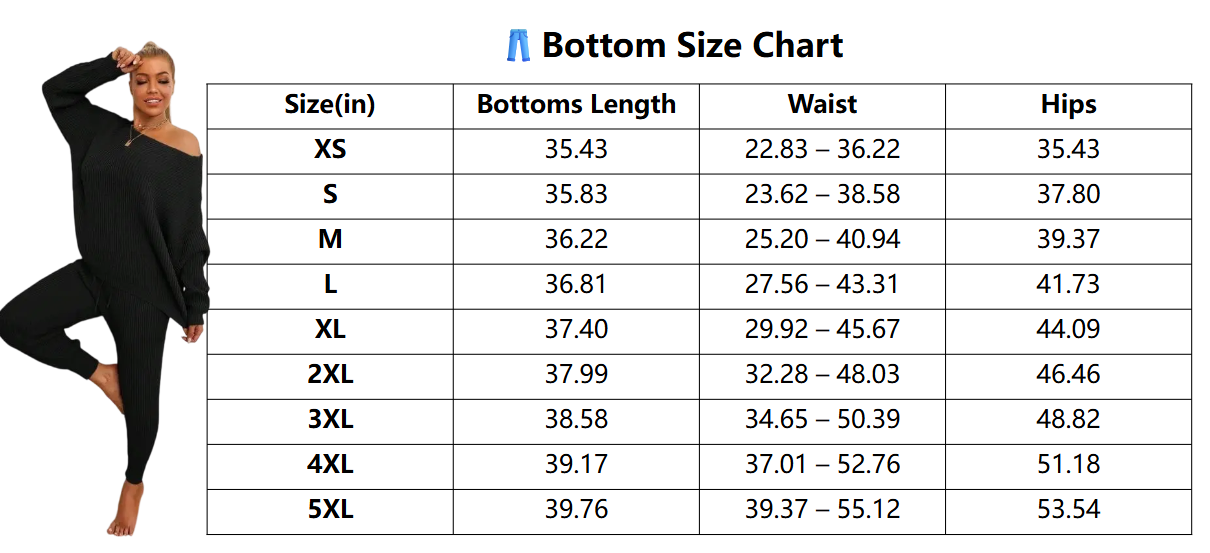Click the Bottom Size Chart title
This screenshot has width=1210, height=553.
692,46
